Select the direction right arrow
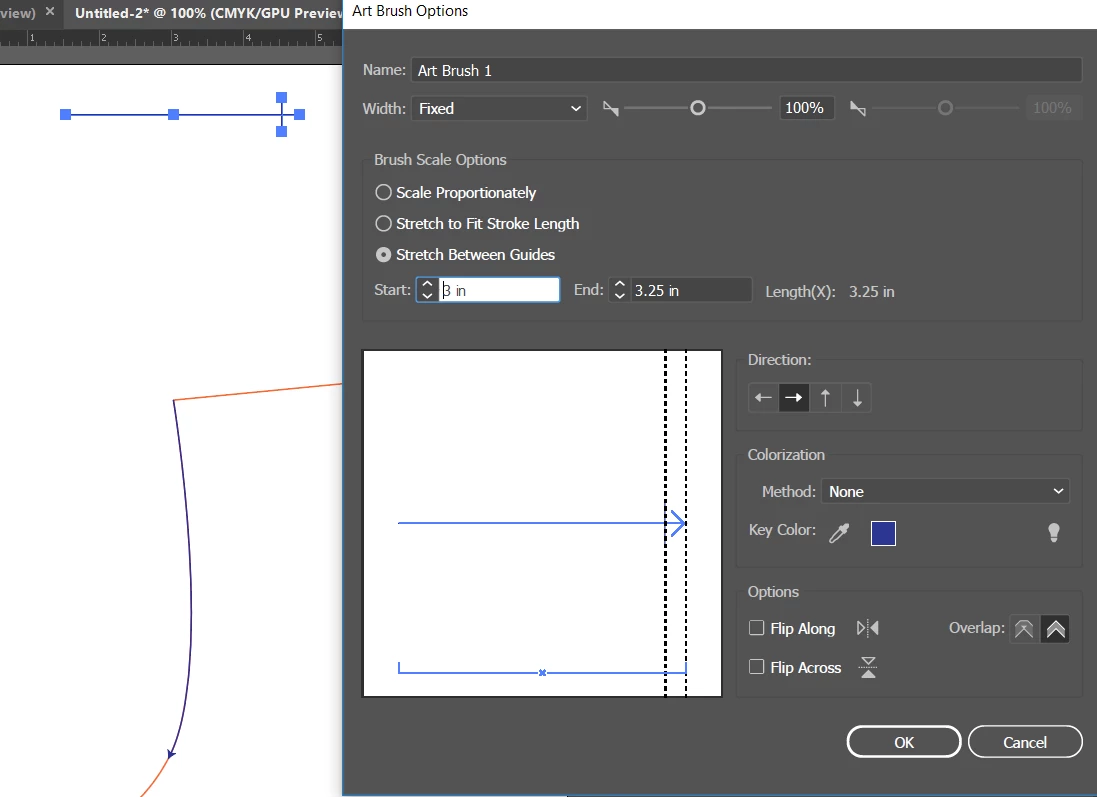Image resolution: width=1097 pixels, height=797 pixels. coord(794,398)
